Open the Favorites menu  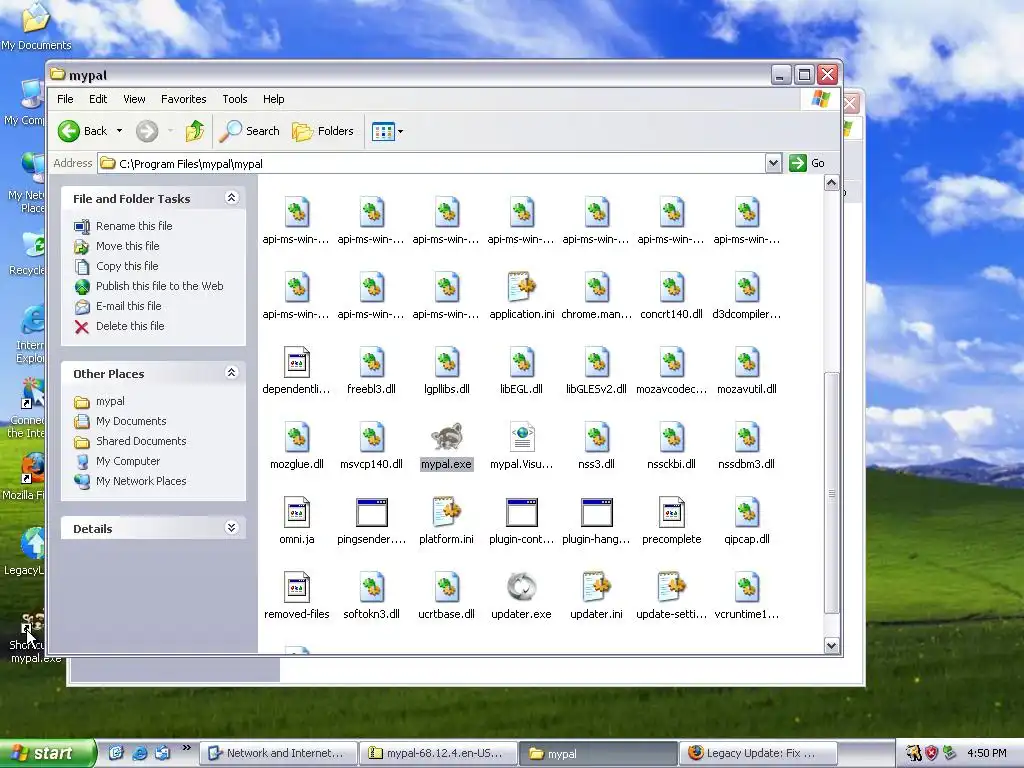point(184,99)
